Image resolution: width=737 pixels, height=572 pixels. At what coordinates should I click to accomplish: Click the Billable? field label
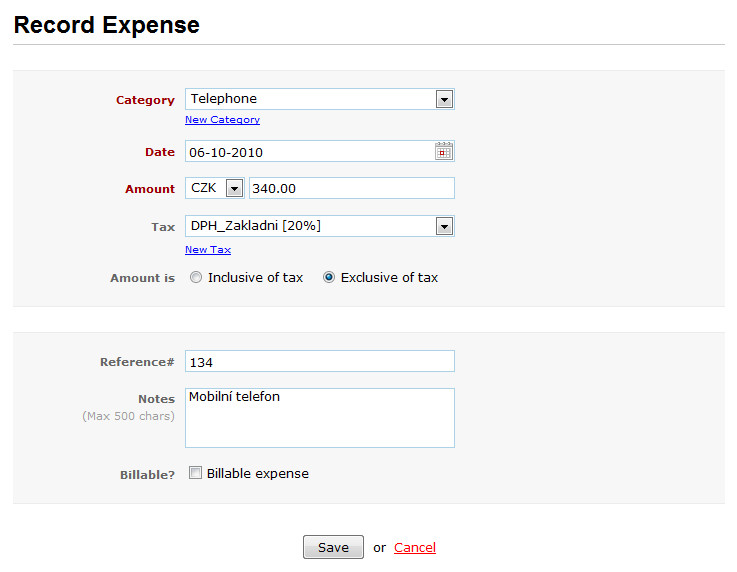point(147,475)
